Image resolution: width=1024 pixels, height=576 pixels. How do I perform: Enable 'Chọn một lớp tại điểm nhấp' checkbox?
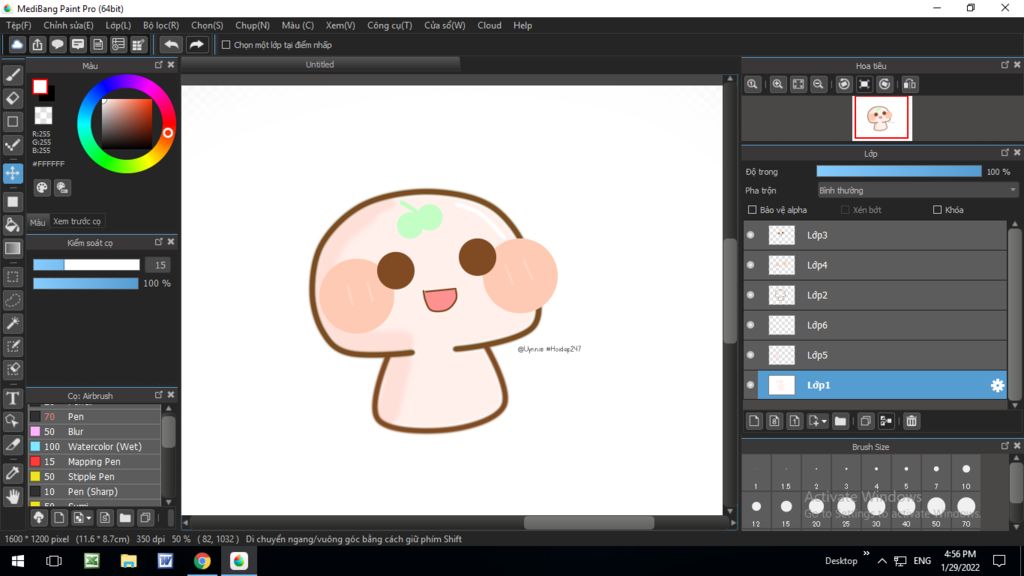(x=226, y=45)
